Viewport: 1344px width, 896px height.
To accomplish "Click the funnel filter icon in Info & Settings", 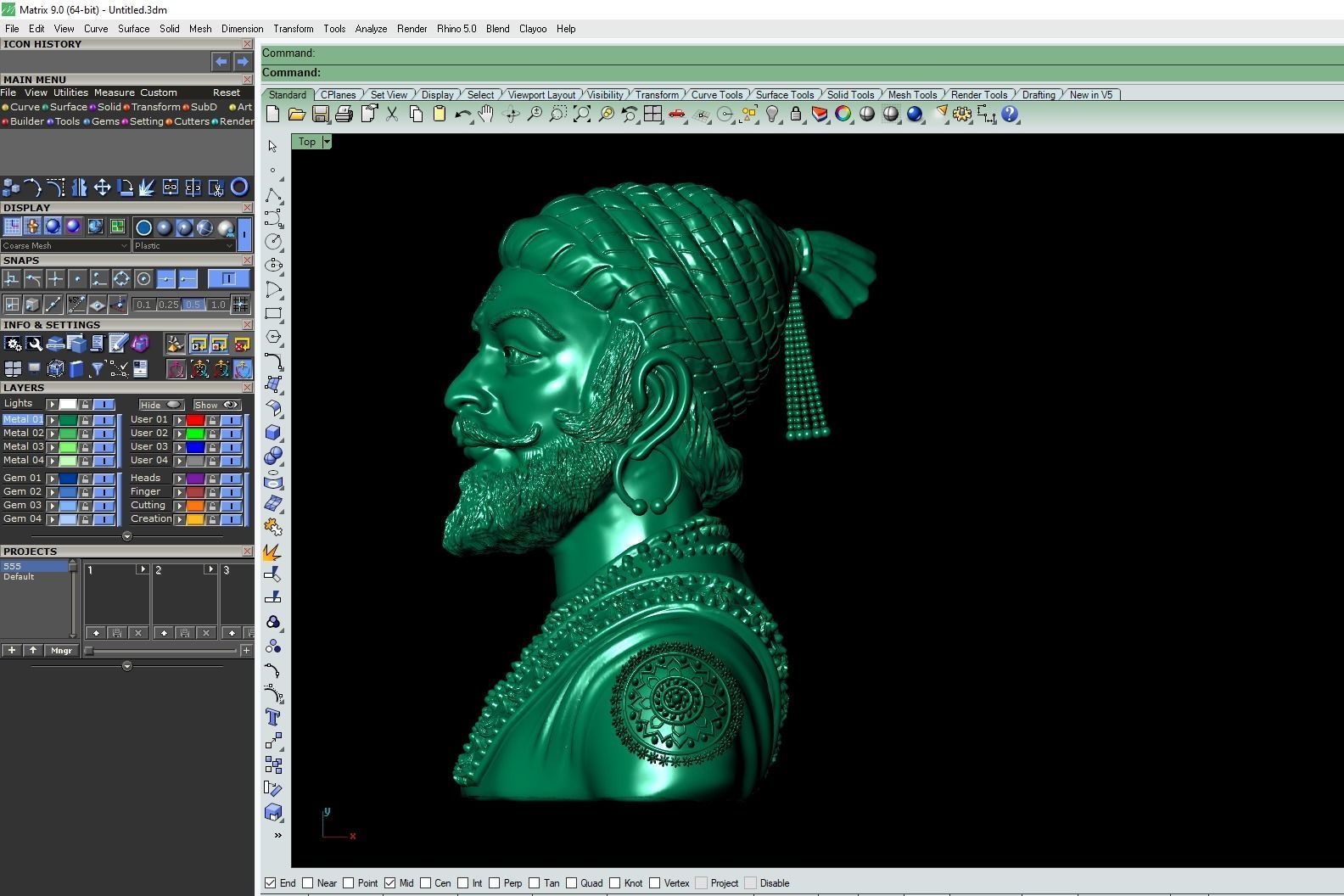I will [x=98, y=368].
